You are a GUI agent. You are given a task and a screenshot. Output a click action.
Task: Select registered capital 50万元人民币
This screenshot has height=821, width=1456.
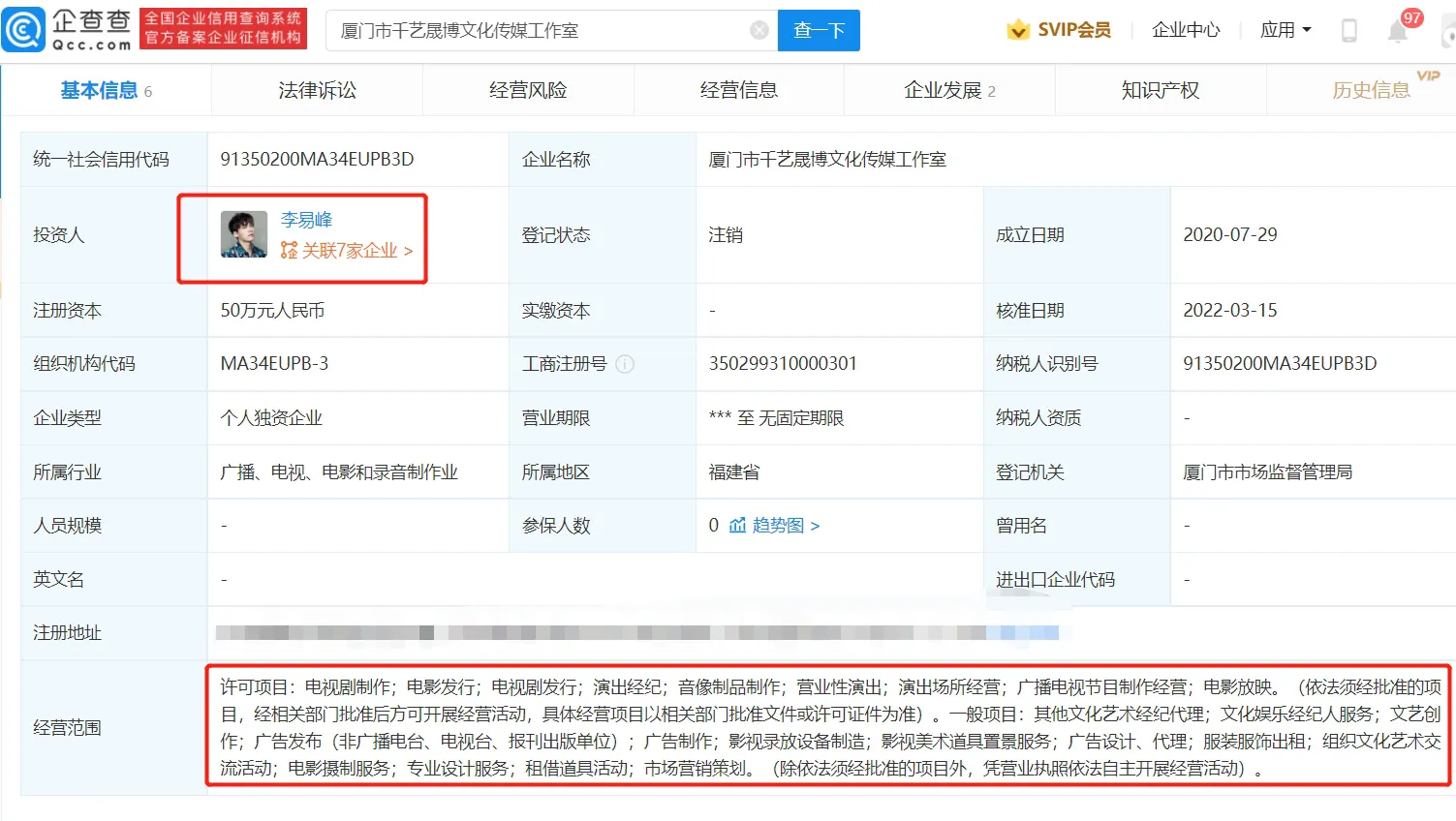click(272, 310)
